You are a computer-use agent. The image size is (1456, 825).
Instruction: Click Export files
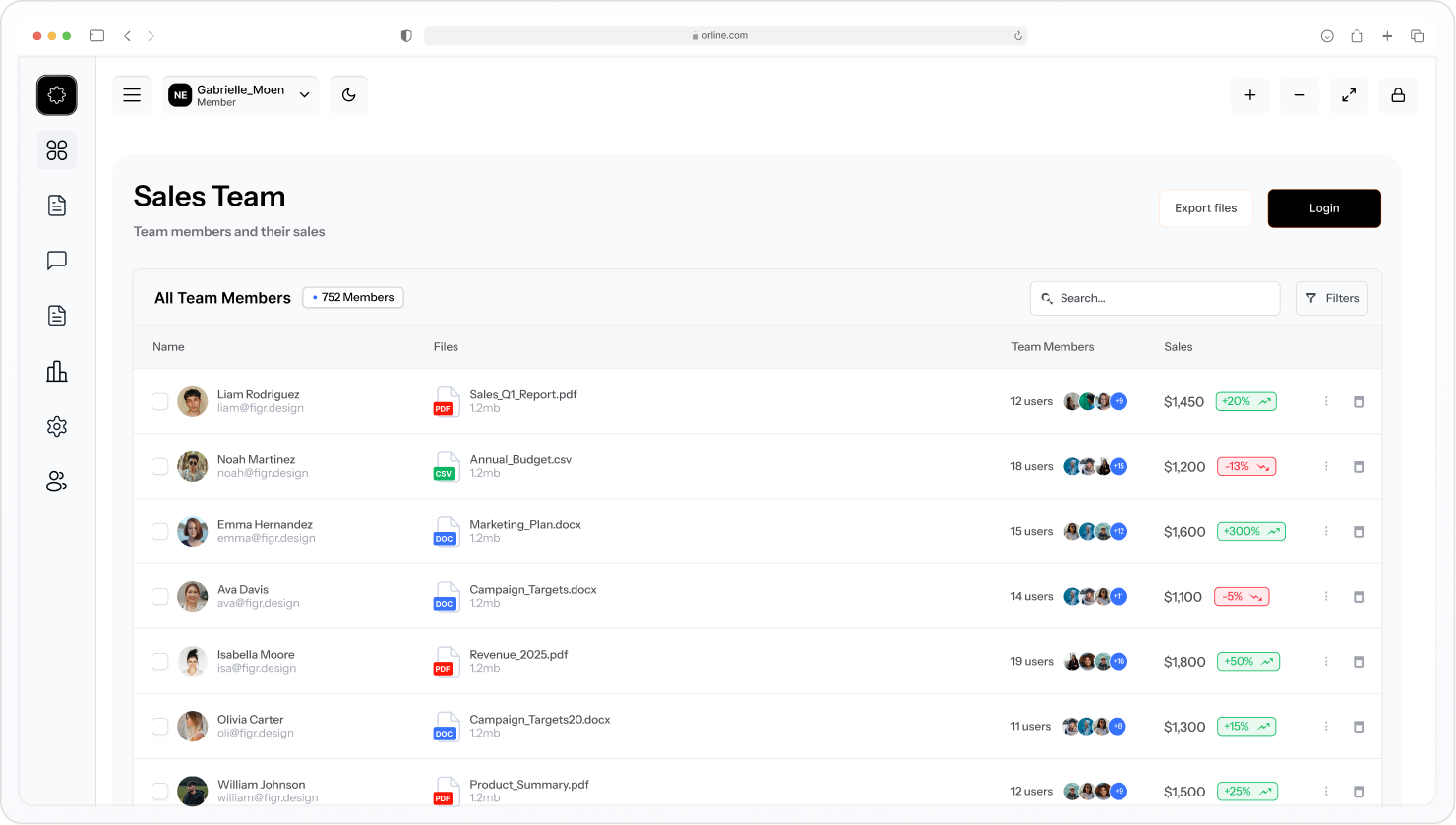1205,207
